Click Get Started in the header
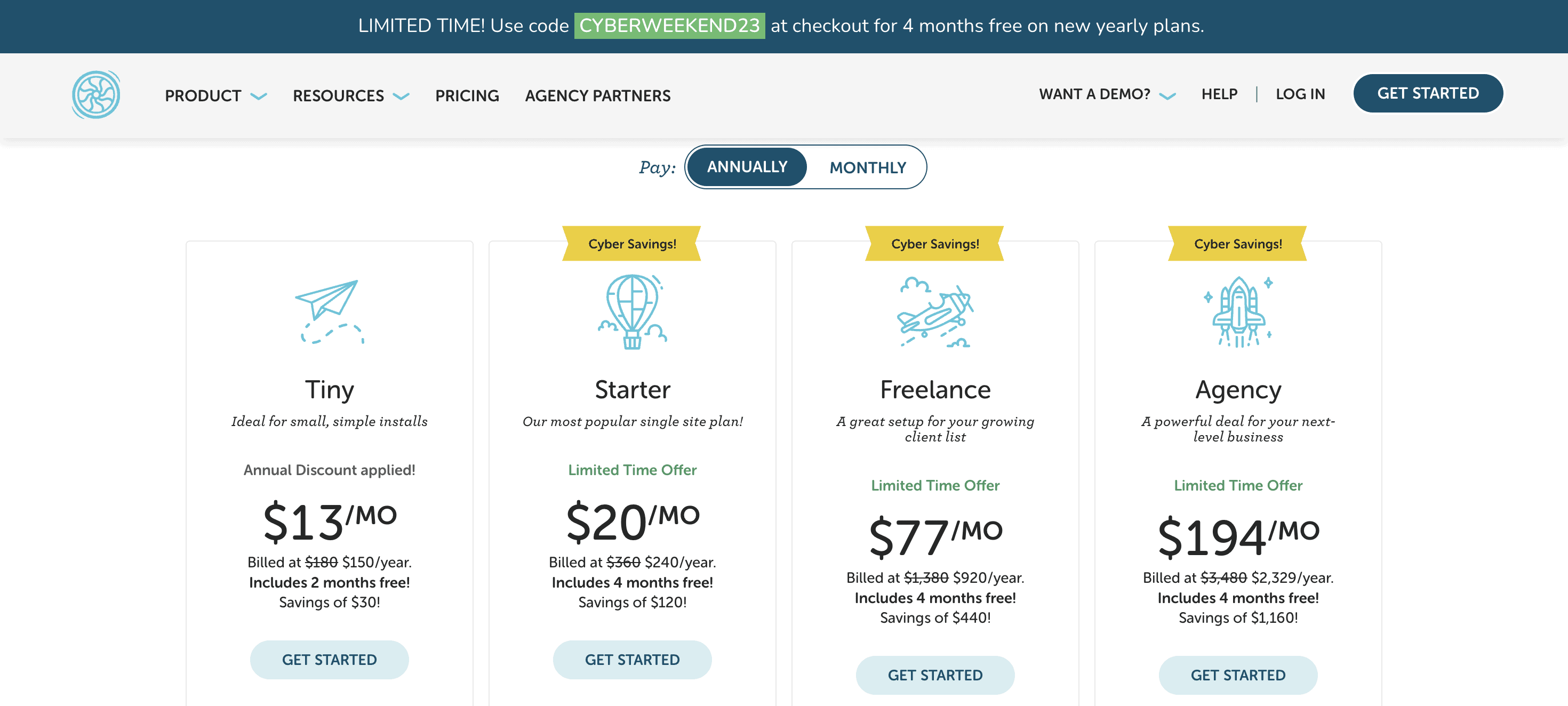This screenshot has width=1568, height=706. click(1427, 93)
